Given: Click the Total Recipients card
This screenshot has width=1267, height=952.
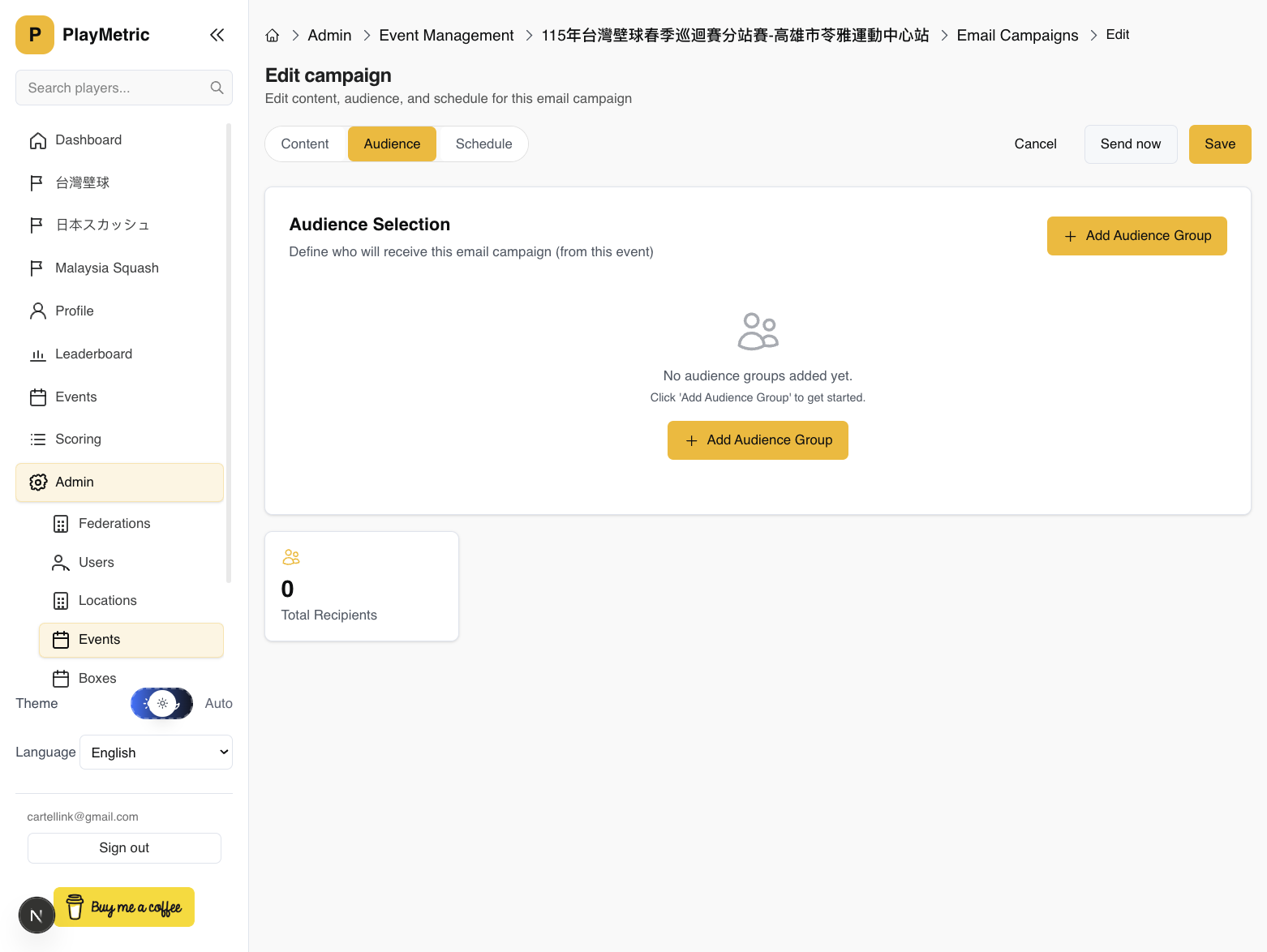Looking at the screenshot, I should click(x=362, y=586).
